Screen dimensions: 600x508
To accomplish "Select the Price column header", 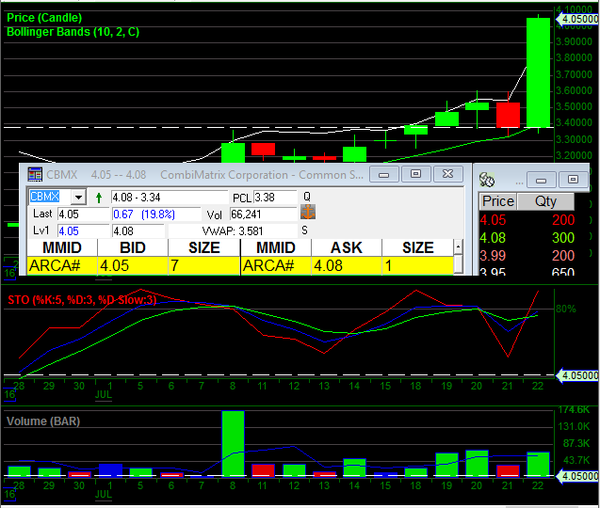I will [x=498, y=201].
